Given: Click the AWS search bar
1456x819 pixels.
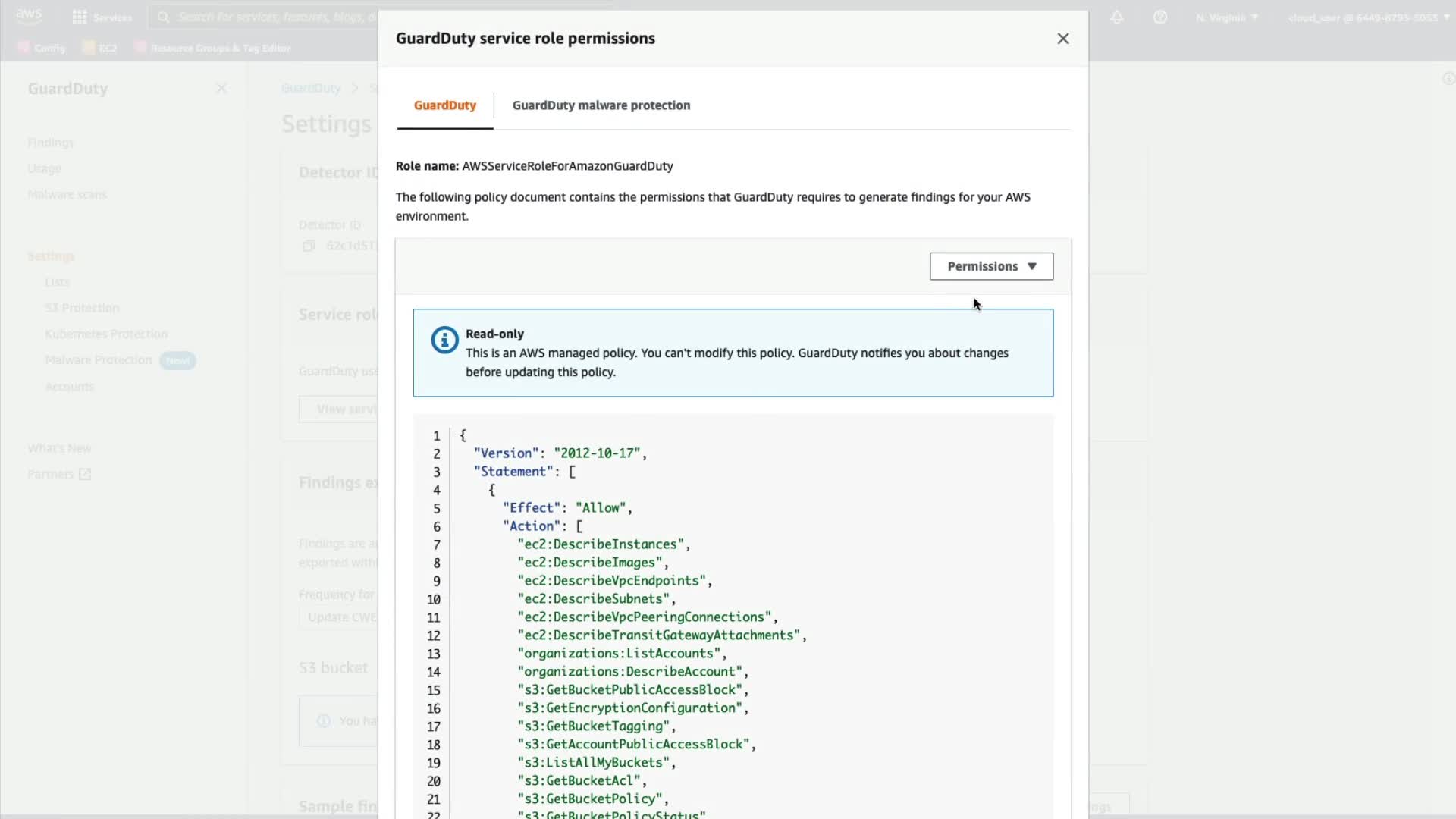Looking at the screenshot, I should tap(265, 17).
